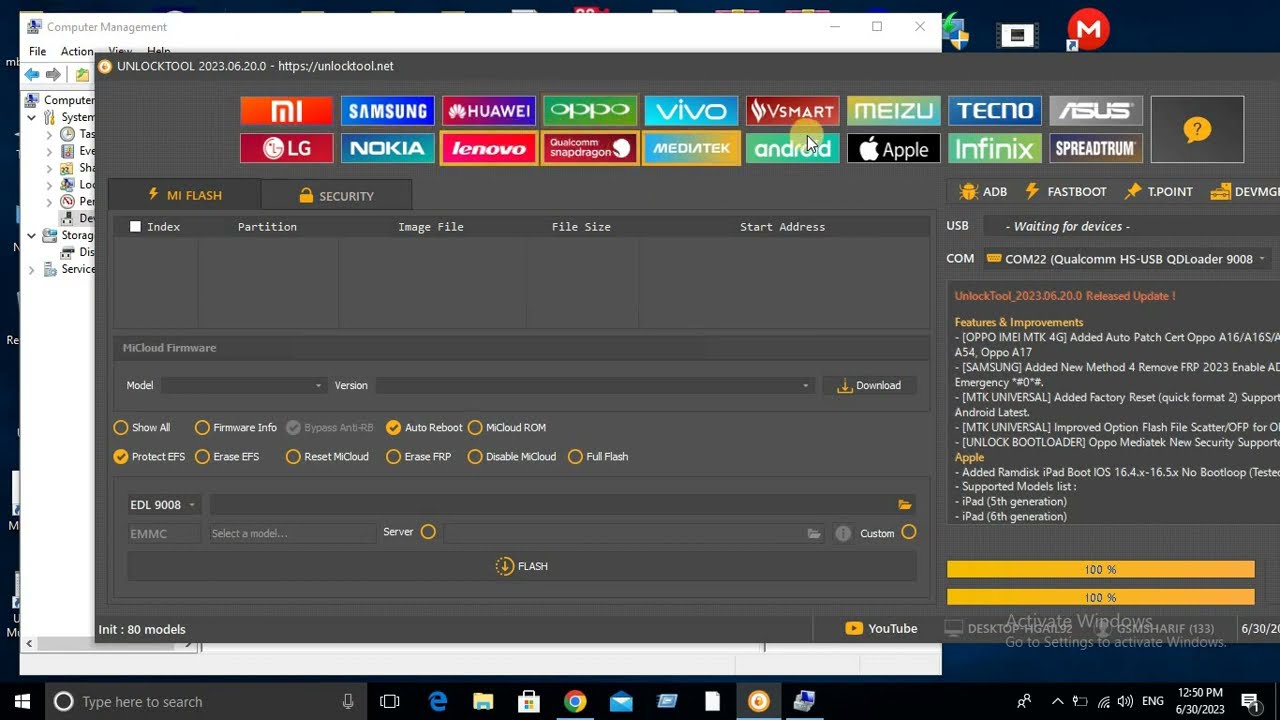
Task: Select the LG brand icon
Action: pos(286,149)
